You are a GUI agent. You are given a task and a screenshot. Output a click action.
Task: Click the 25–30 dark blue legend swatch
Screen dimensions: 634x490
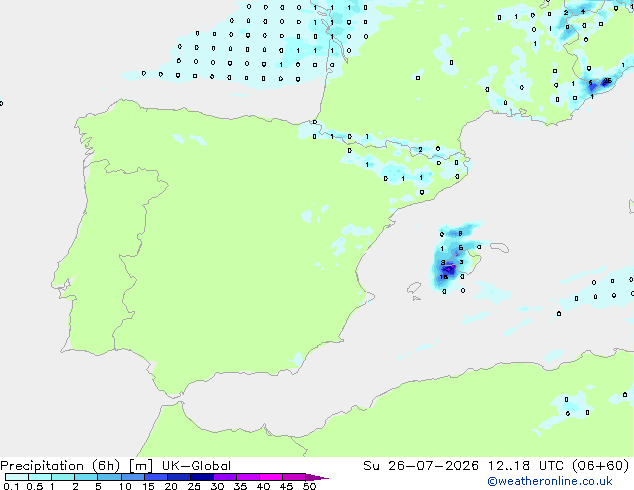point(202,477)
